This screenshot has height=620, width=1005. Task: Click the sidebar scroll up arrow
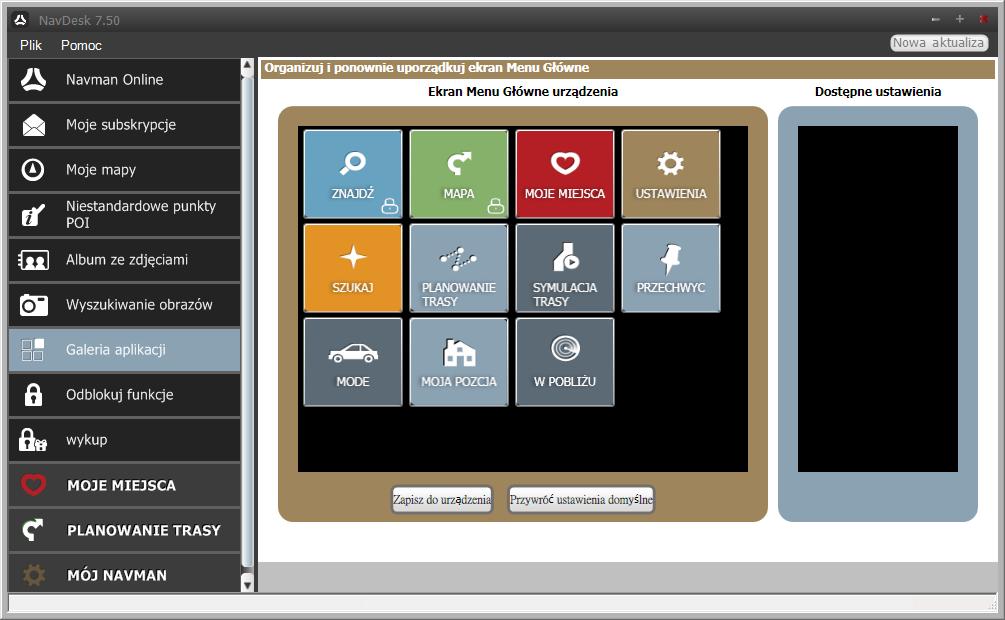(247, 65)
